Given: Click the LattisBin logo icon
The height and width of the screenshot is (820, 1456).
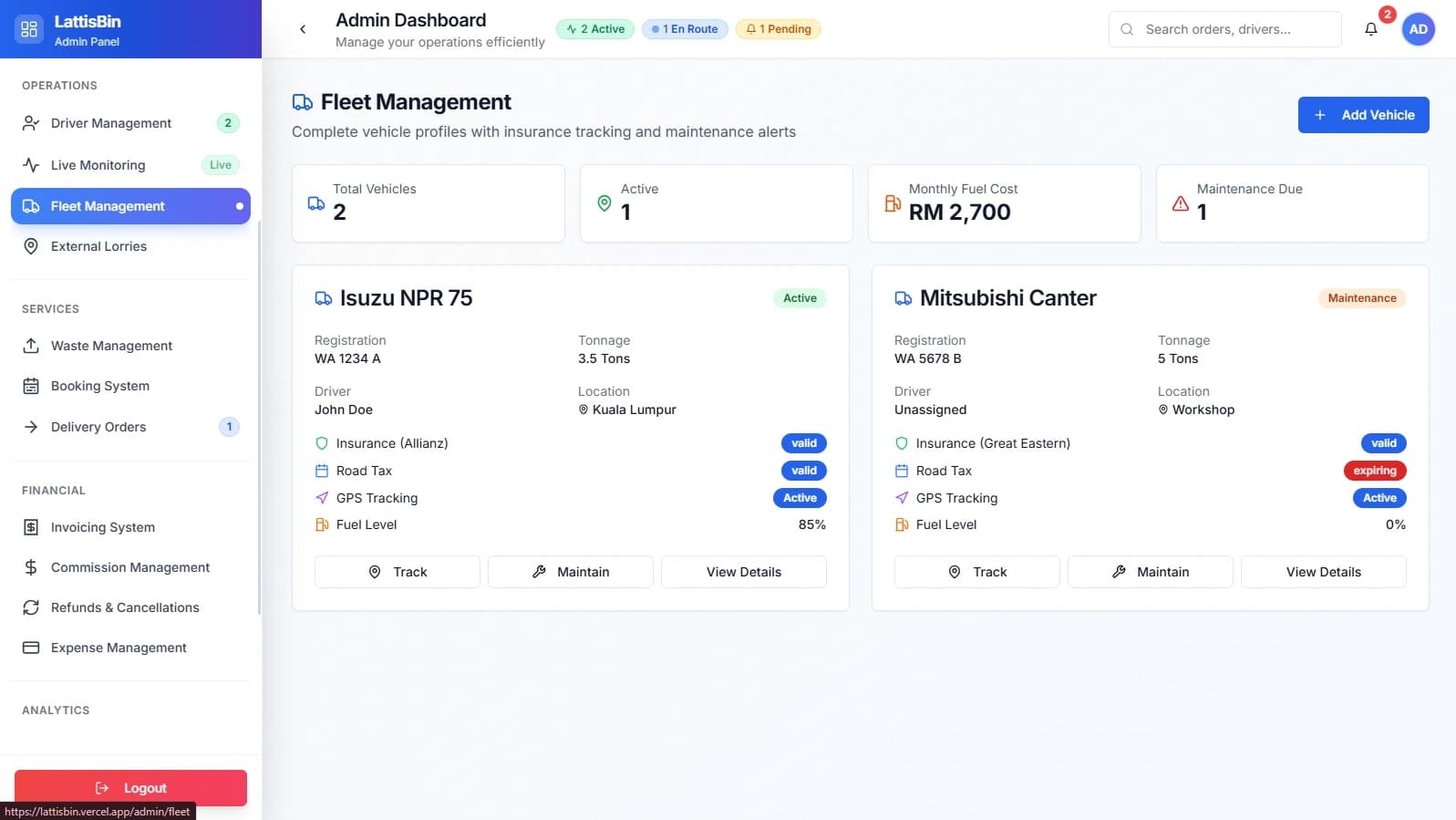Looking at the screenshot, I should 29,29.
